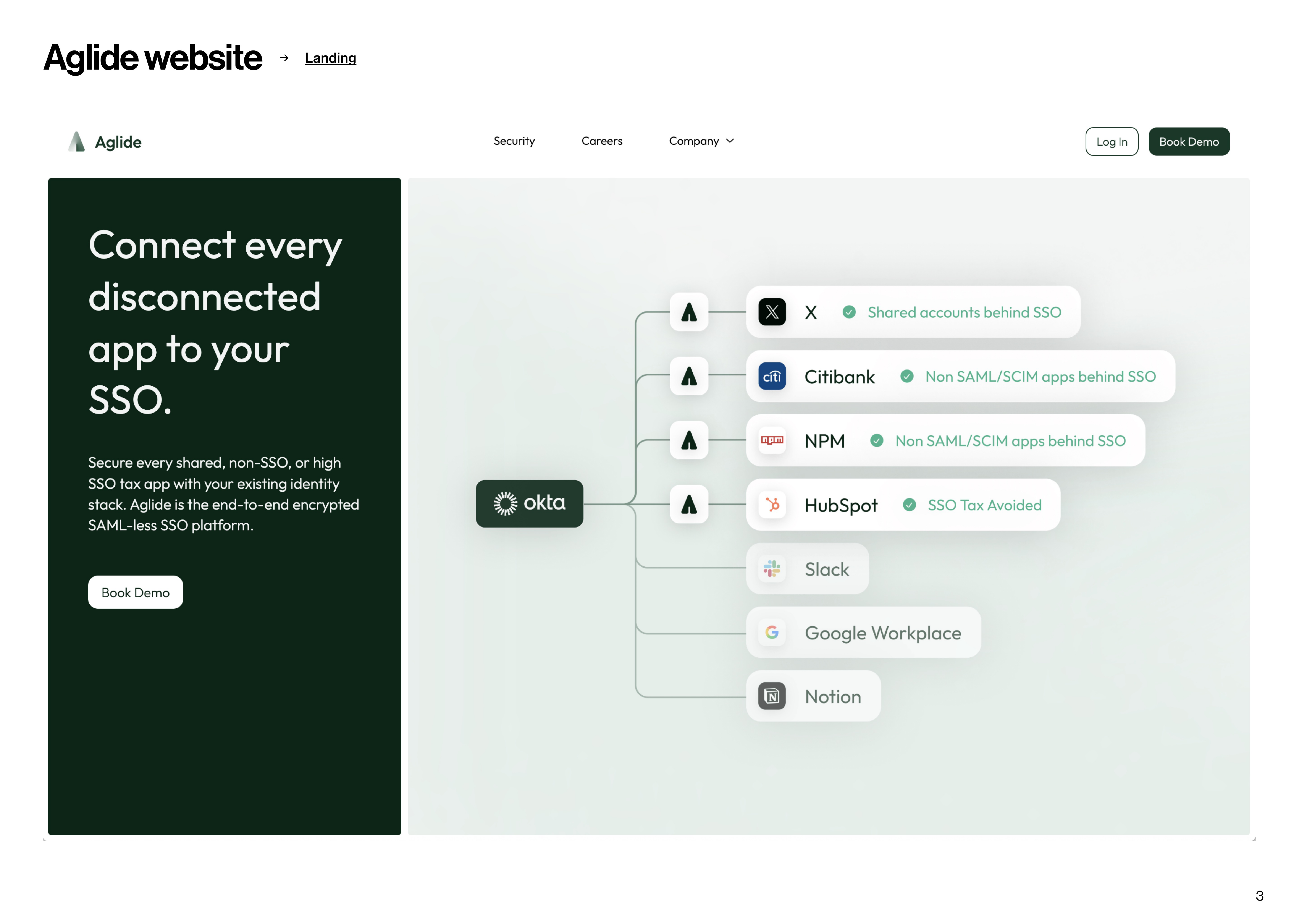The width and height of the screenshot is (1299, 924).
Task: Click the Citibank app icon
Action: pyautogui.click(x=772, y=376)
